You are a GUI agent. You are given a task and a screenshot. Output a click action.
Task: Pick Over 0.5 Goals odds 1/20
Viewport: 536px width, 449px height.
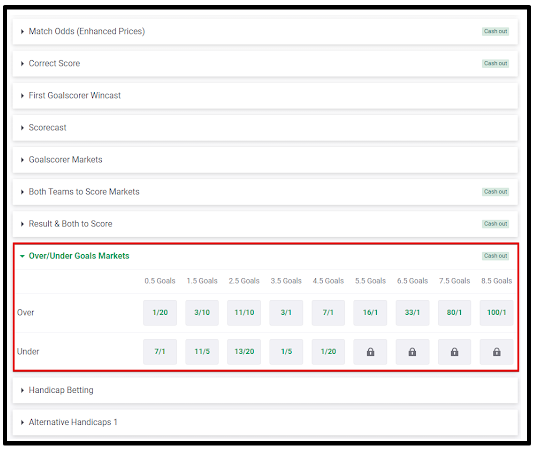click(x=160, y=313)
